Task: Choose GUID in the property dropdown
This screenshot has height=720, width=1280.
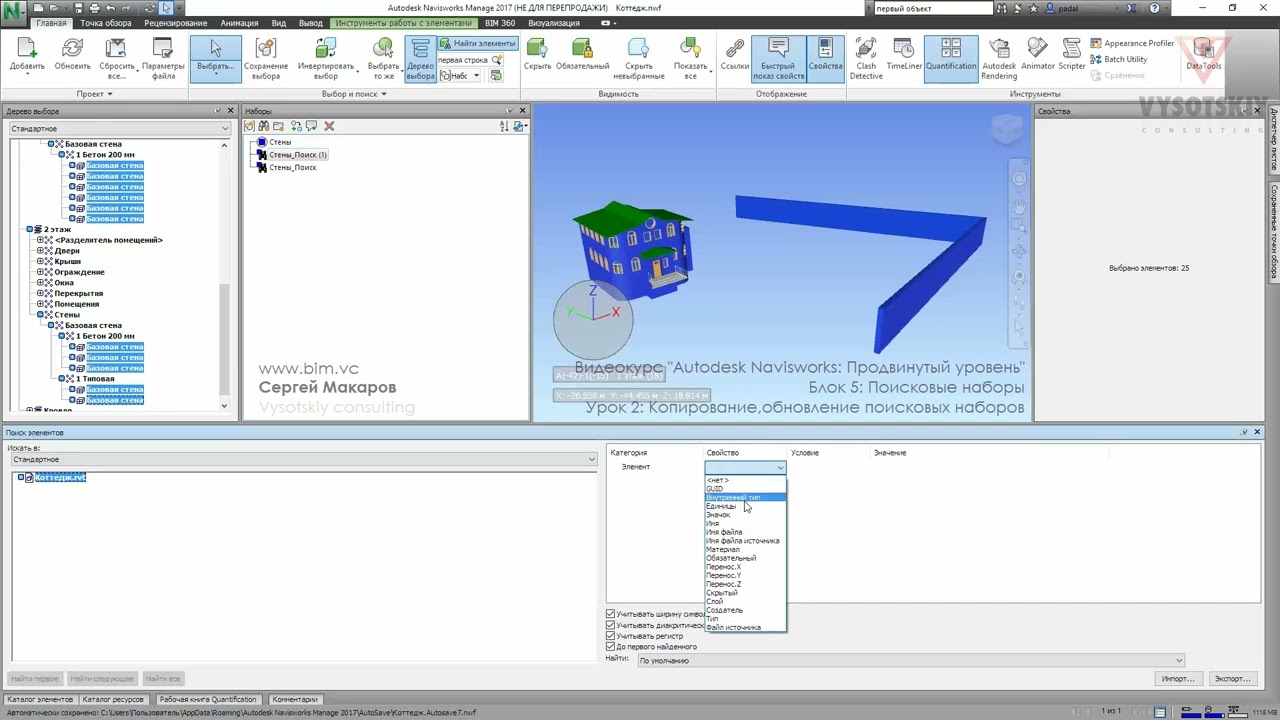Action: [714, 489]
